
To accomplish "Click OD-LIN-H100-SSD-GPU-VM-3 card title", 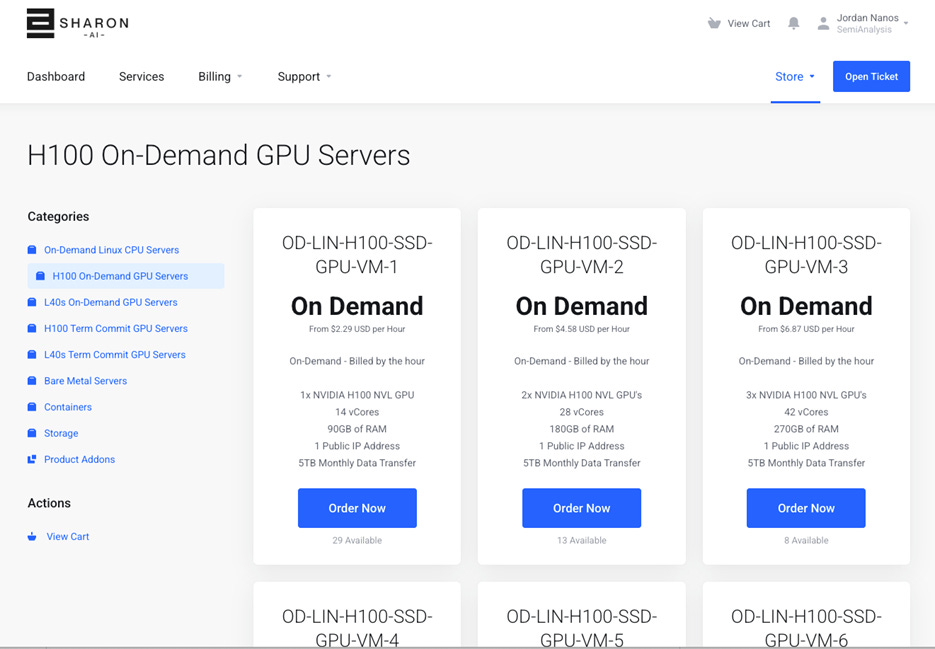I will tap(806, 255).
